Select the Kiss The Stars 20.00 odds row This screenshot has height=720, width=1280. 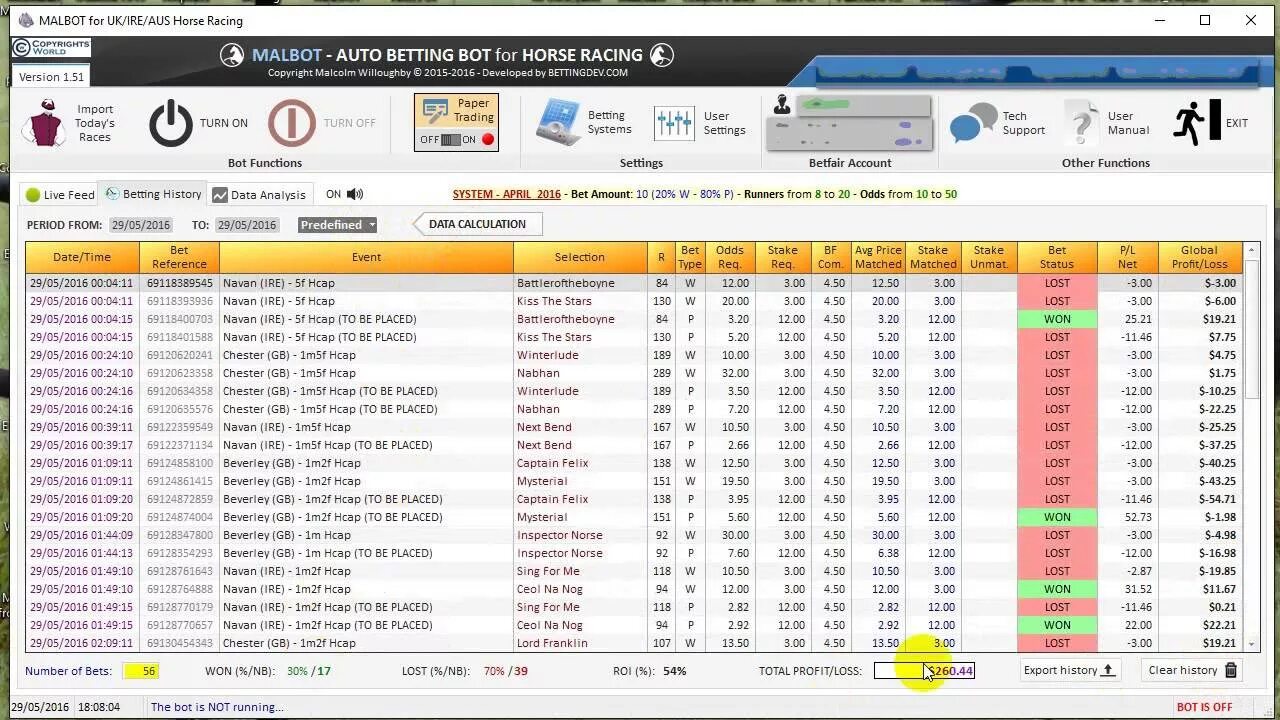(x=634, y=301)
